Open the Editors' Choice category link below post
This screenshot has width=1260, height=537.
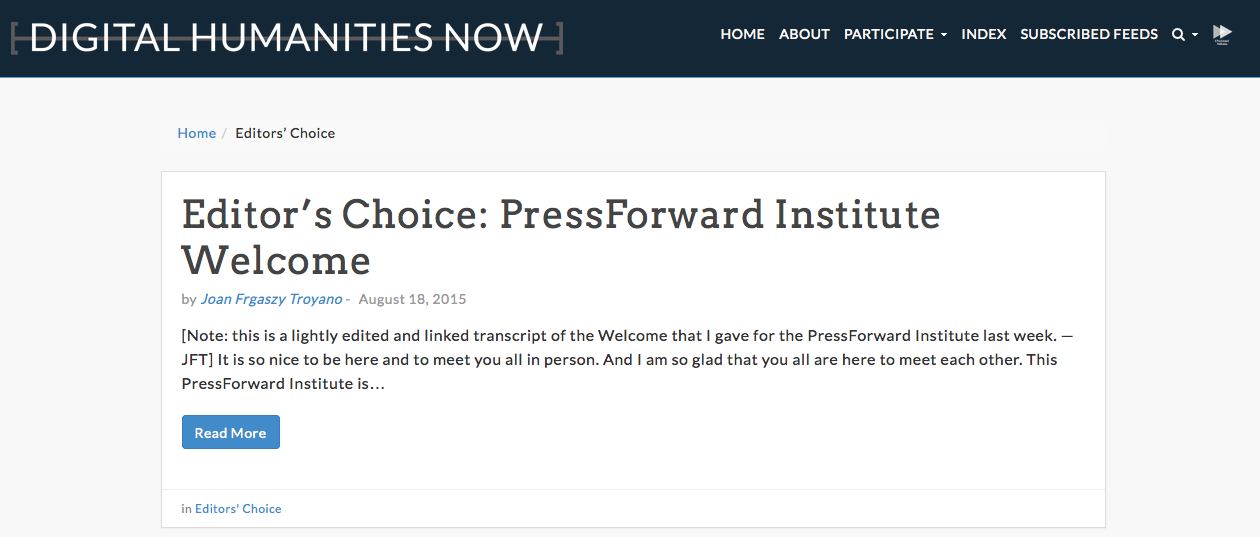click(x=238, y=509)
